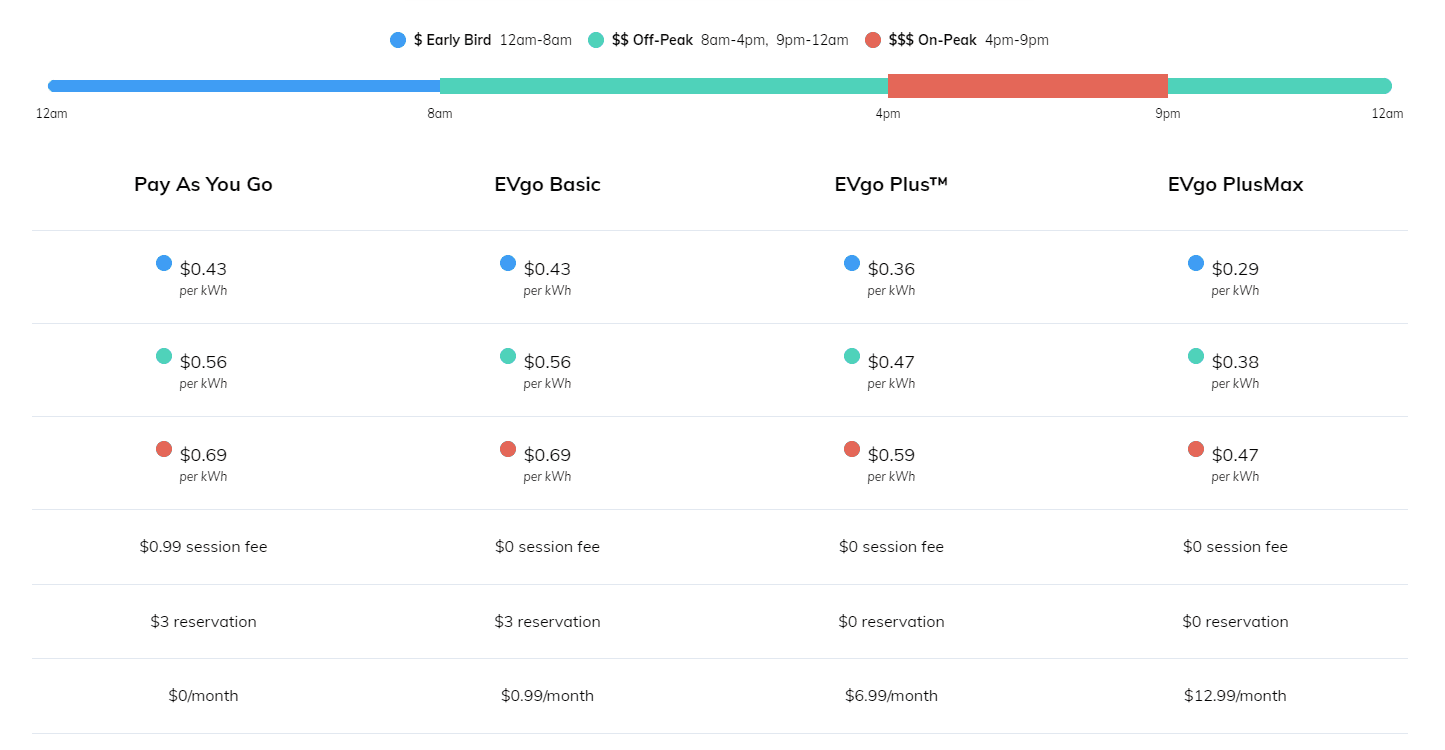Click the green timeline segment between 8am and 4pm
Screen dimensions: 1445x750
click(x=664, y=86)
